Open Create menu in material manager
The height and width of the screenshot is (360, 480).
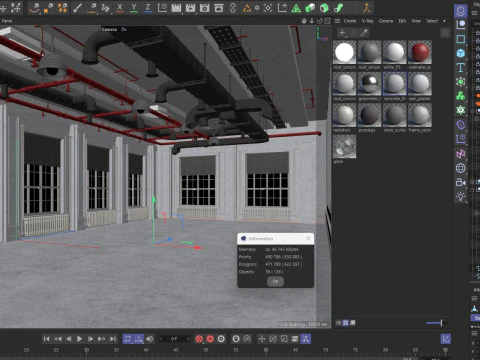click(x=350, y=21)
